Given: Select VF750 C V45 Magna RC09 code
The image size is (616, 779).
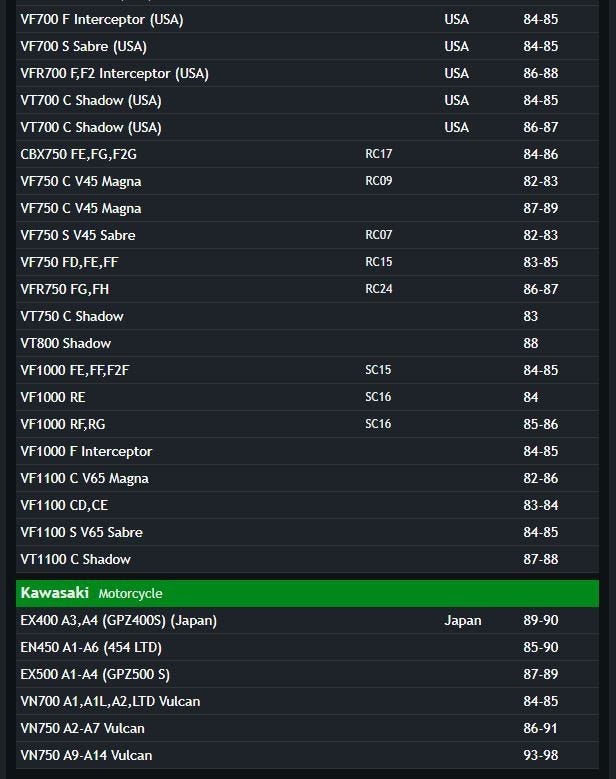Looking at the screenshot, I should point(379,181).
